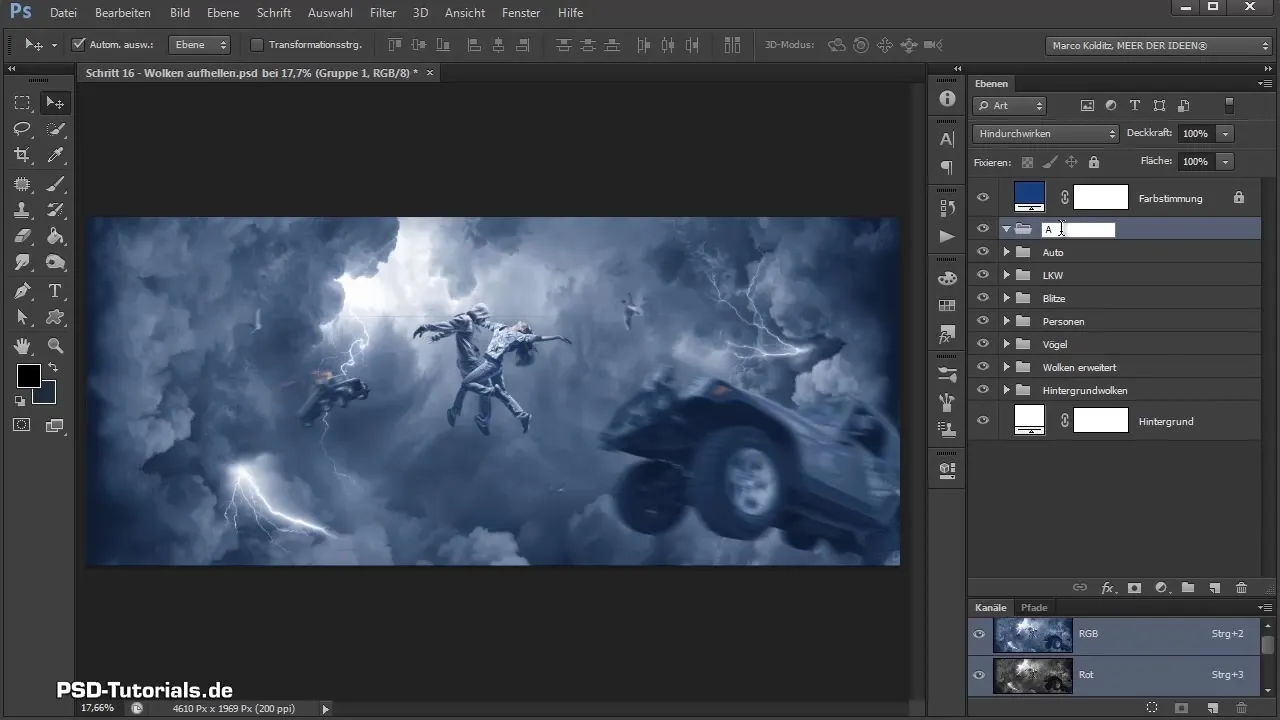Select the Crop tool
The image size is (1280, 720).
[x=22, y=154]
